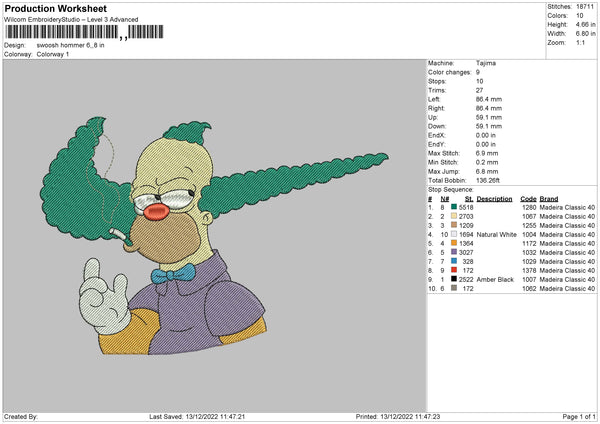Click the red swatch in row 8
This screenshot has width=600, height=424.
(x=454, y=270)
